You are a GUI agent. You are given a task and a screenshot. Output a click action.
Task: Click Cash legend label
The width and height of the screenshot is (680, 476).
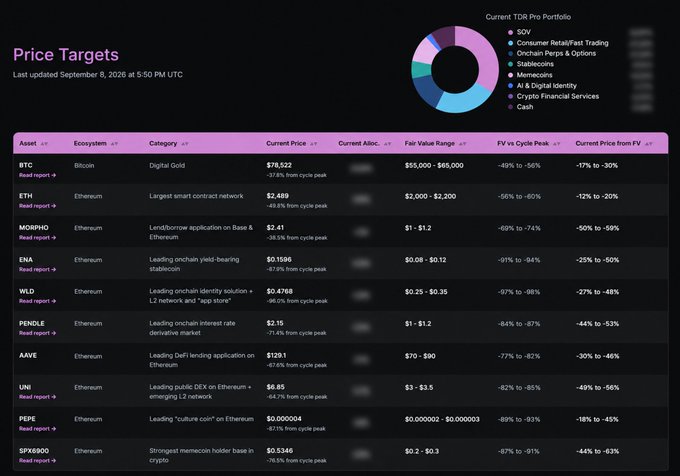point(525,107)
